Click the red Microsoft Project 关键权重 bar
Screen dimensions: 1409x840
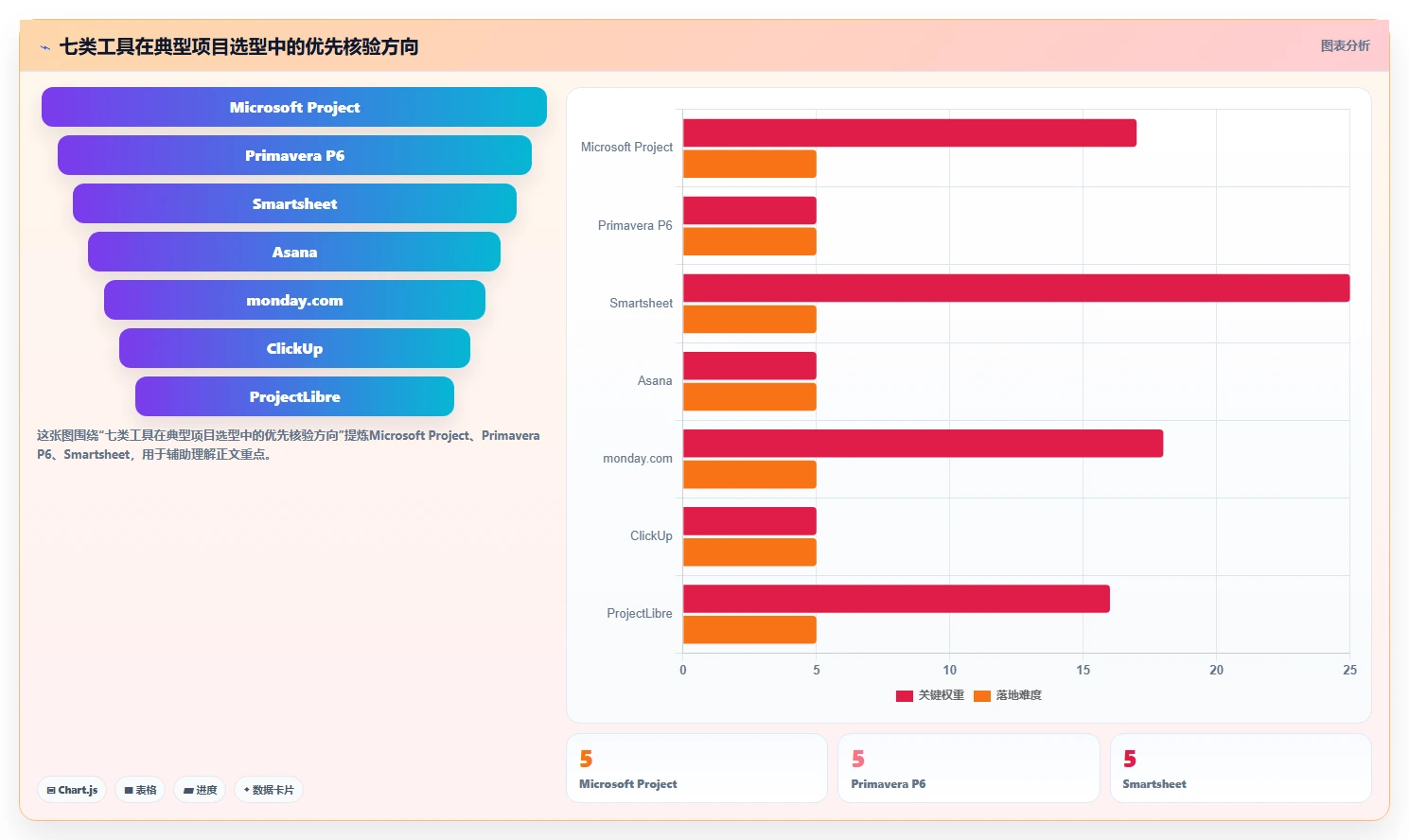click(x=909, y=133)
